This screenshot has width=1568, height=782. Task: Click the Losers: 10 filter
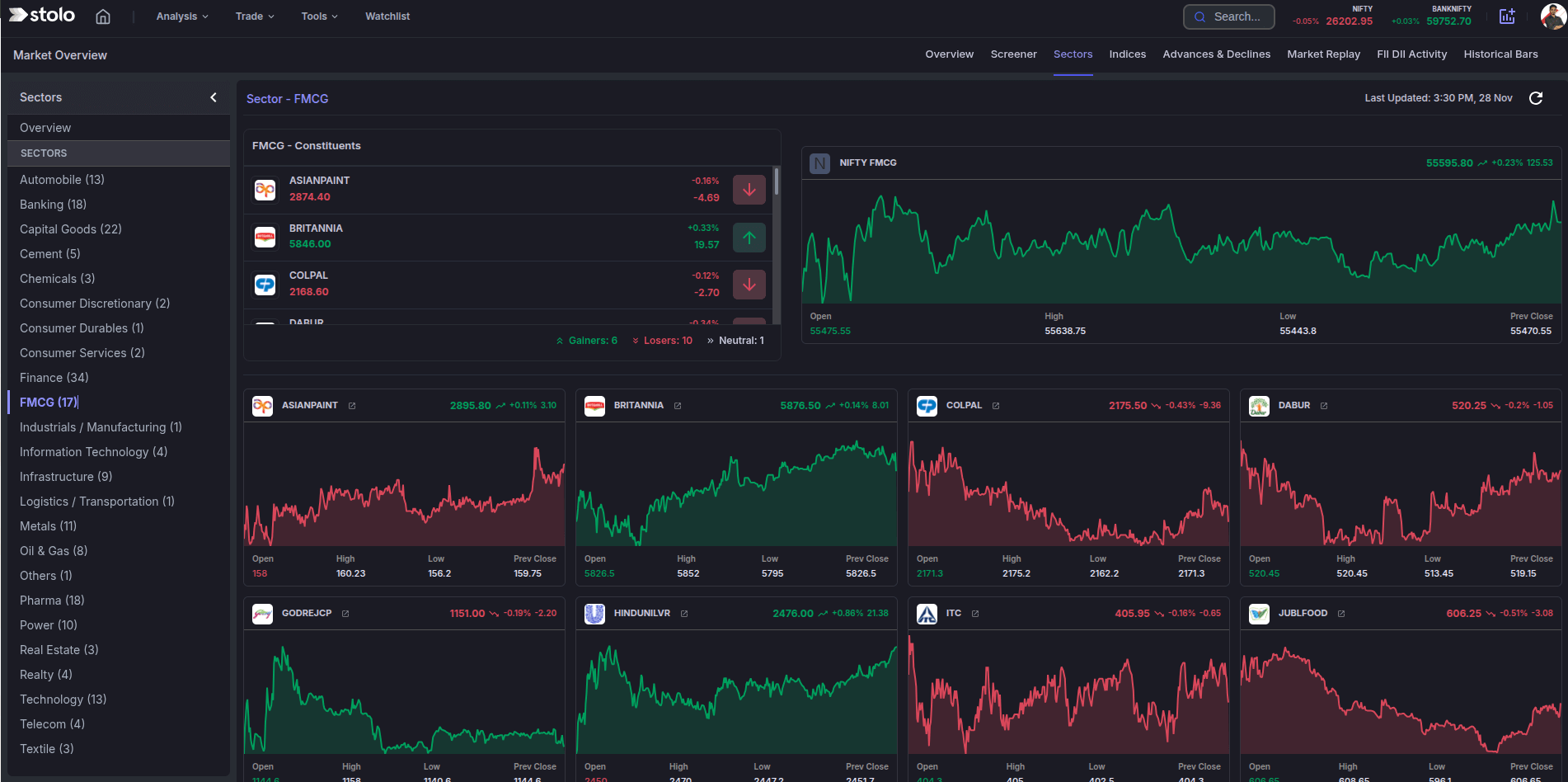(662, 340)
